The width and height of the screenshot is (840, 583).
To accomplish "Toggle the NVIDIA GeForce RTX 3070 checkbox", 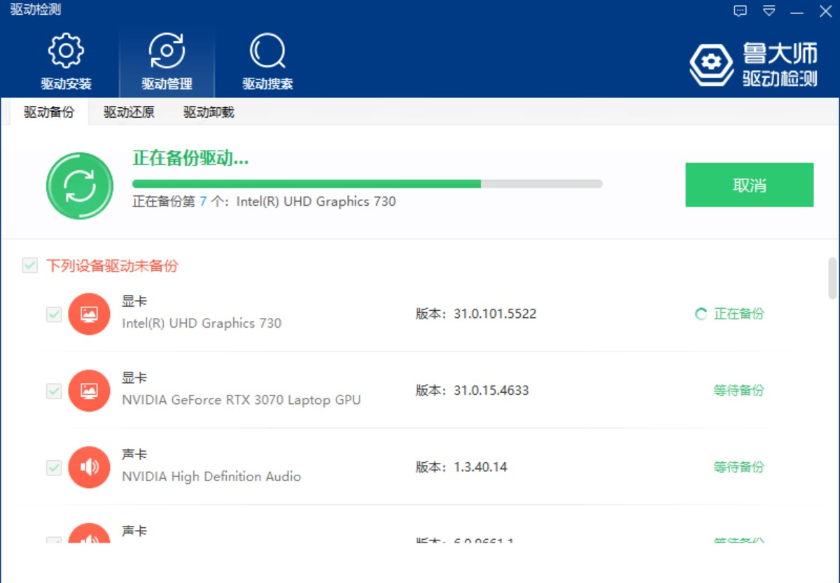I will [x=54, y=391].
